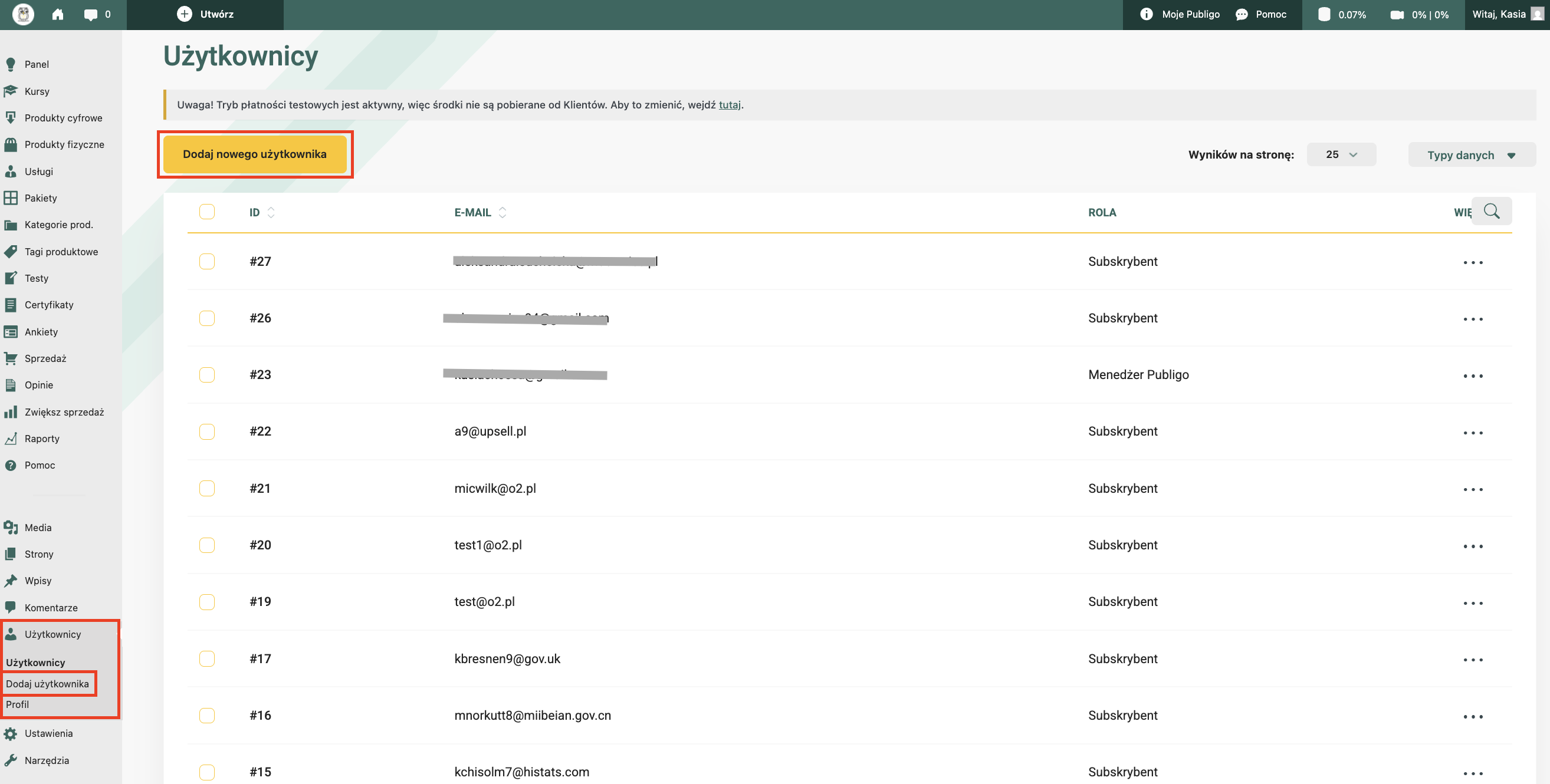Open the results per page dropdown
Screen dimensions: 1550x784
pos(1341,154)
